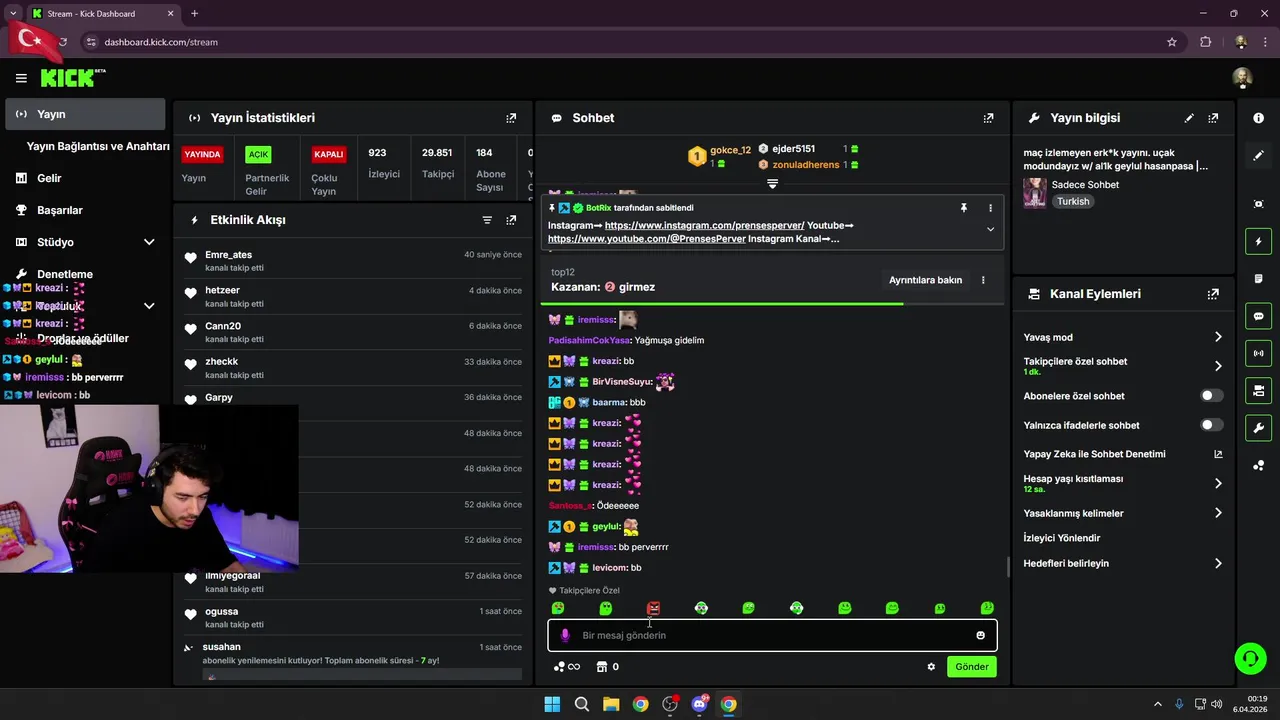Image resolution: width=1280 pixels, height=720 pixels.
Task: Click the shop icon below chat input
Action: (607, 667)
